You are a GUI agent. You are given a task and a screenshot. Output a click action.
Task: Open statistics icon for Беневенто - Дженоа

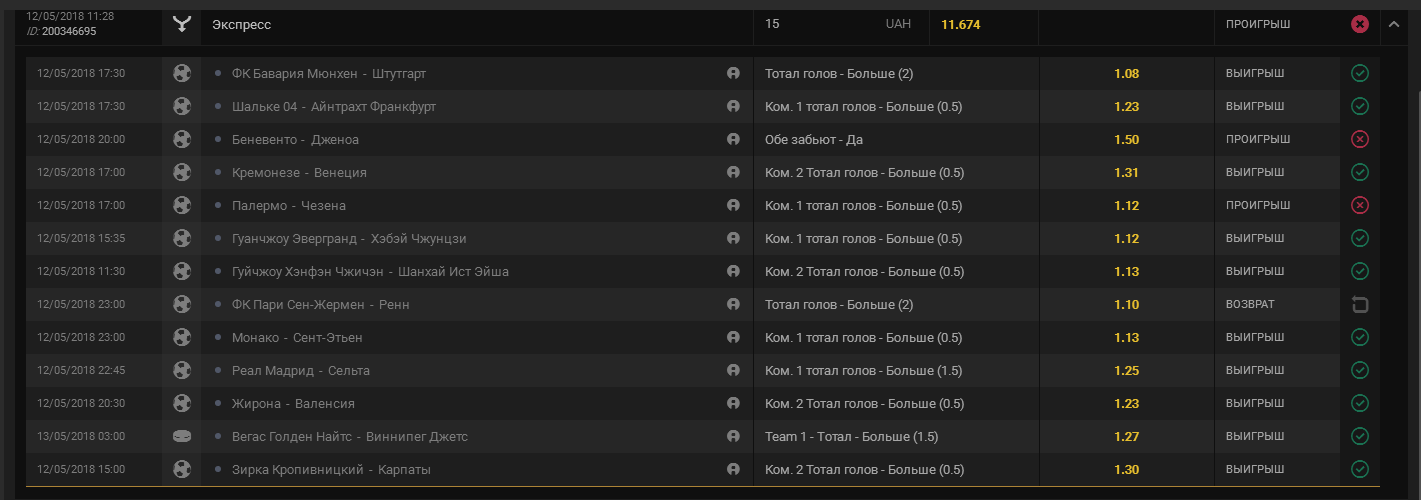pyautogui.click(x=733, y=139)
